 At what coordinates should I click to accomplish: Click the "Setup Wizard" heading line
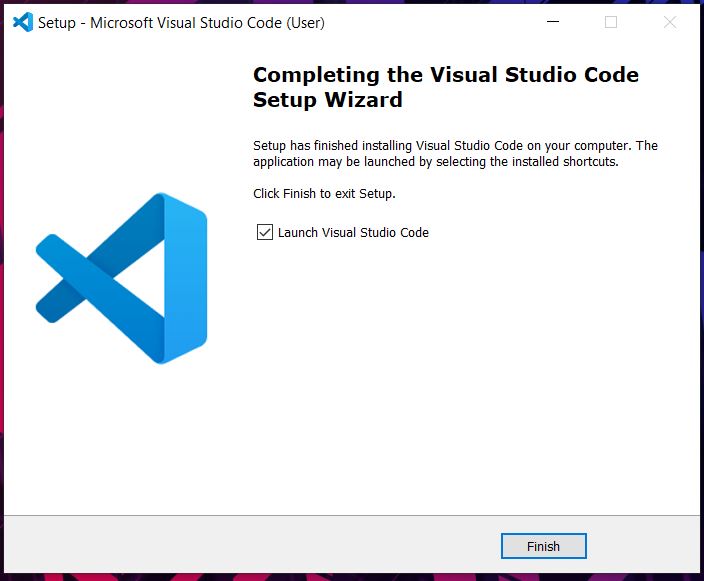click(x=327, y=100)
